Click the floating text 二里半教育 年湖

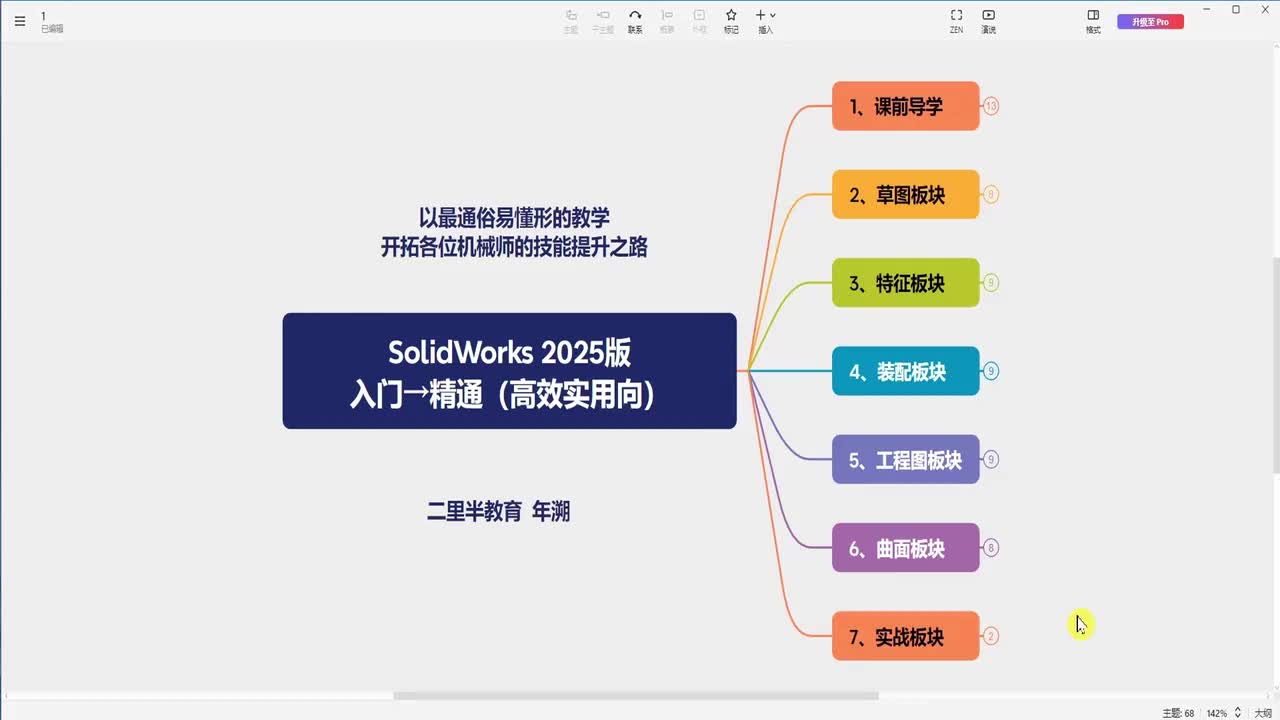click(x=498, y=512)
